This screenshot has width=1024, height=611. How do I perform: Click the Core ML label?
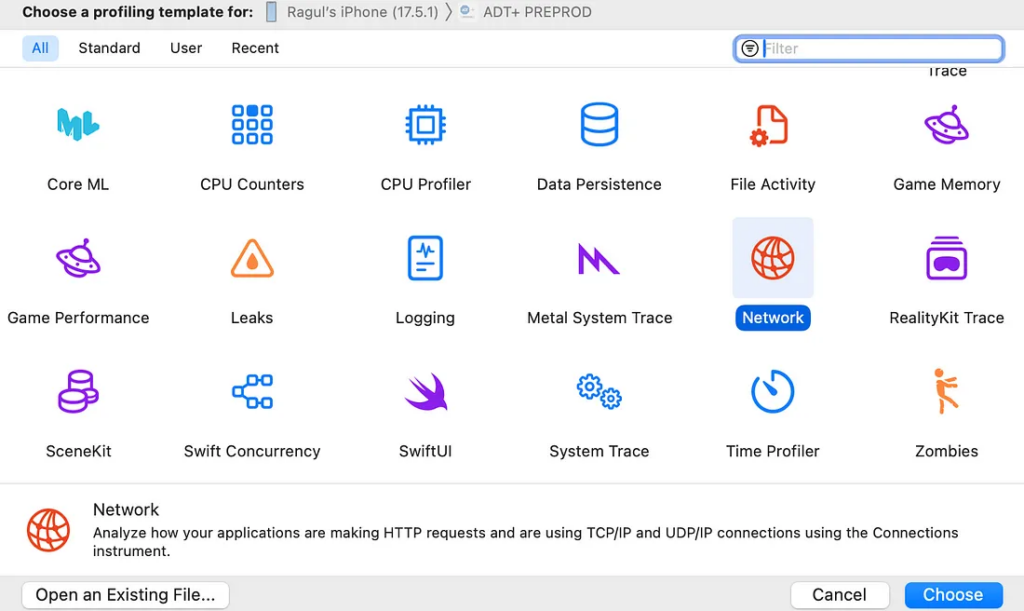click(x=78, y=185)
